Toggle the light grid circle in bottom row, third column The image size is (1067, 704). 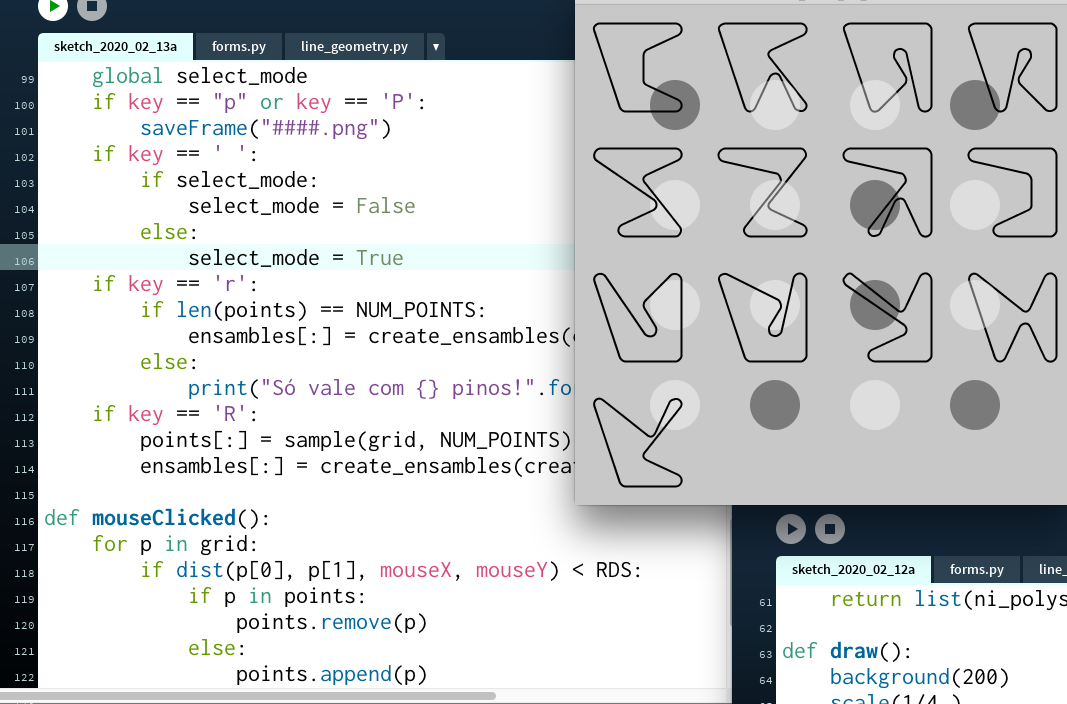pyautogui.click(x=875, y=405)
